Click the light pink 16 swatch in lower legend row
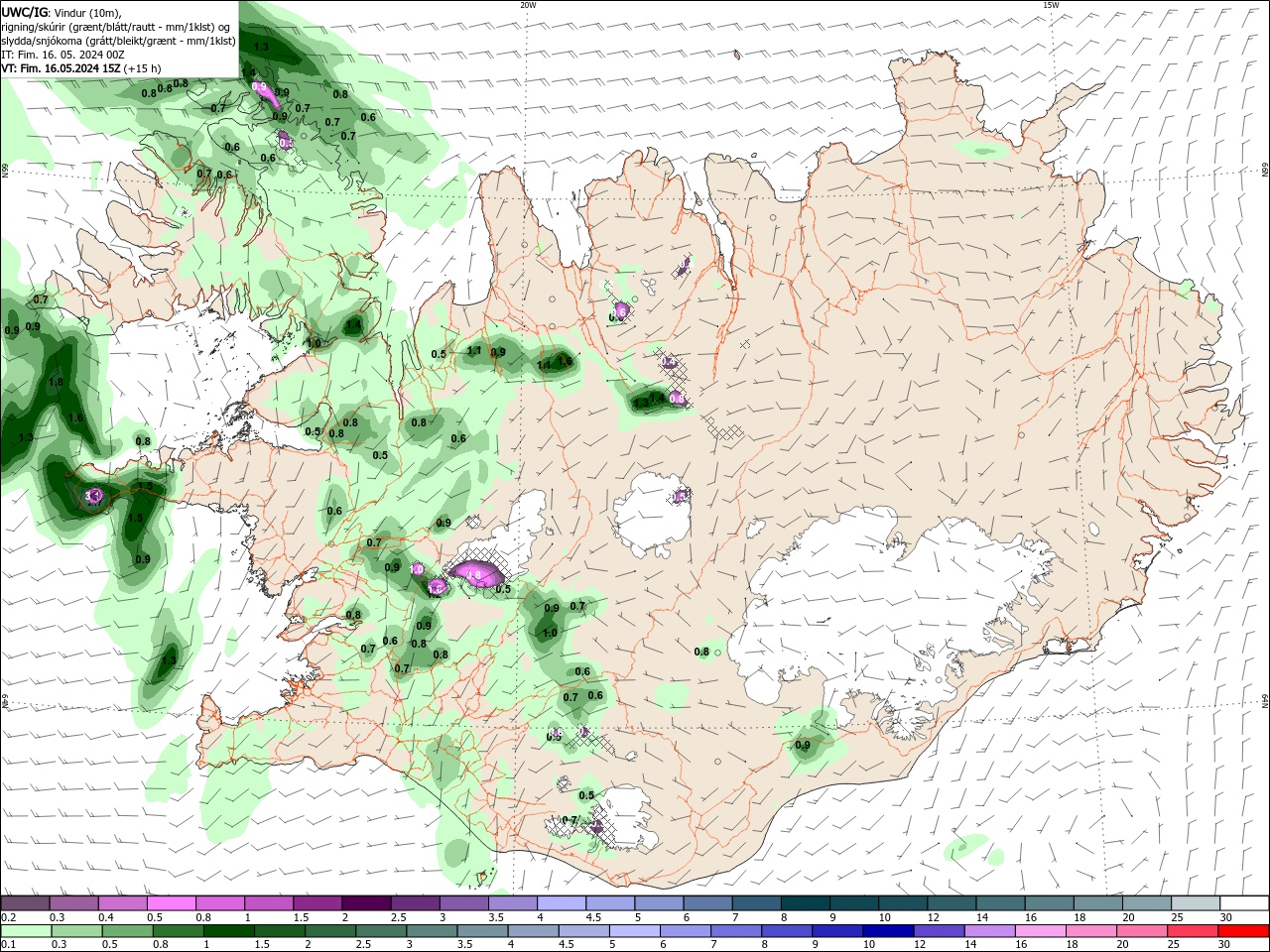 tap(1039, 931)
